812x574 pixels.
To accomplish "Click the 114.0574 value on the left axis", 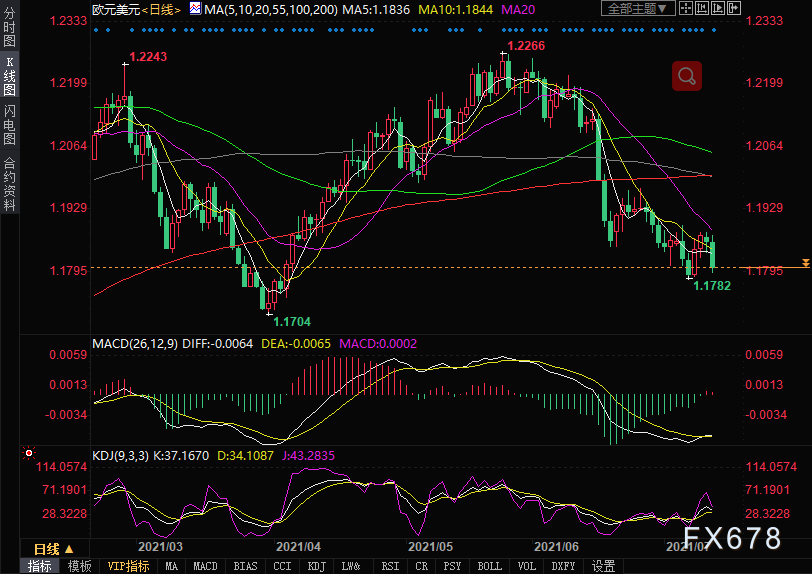I will click(x=61, y=467).
